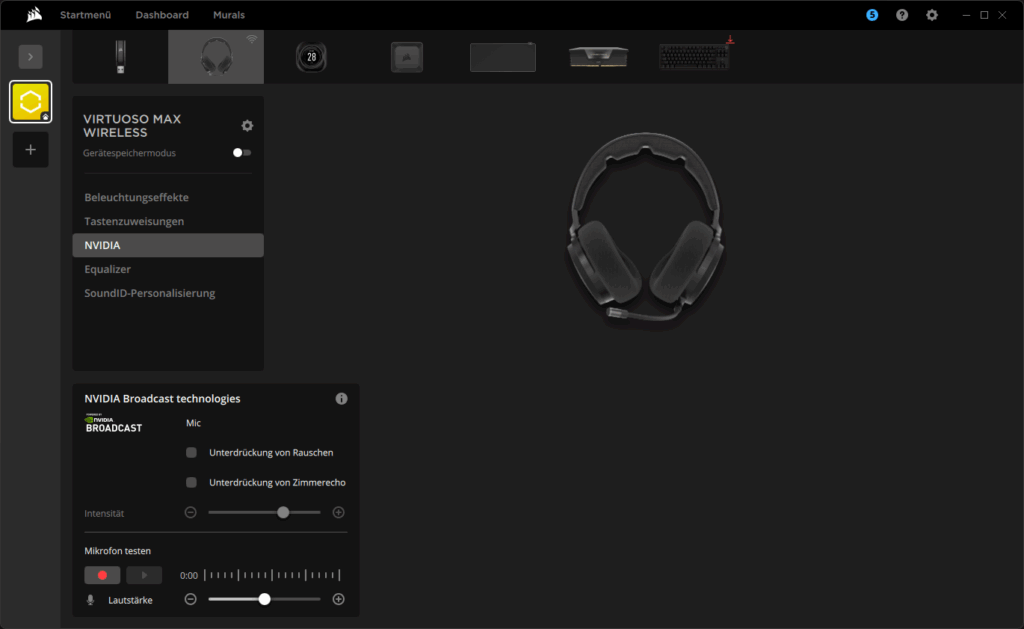
Task: Toggle the Gerätespeichermodus switch
Action: pyautogui.click(x=241, y=153)
